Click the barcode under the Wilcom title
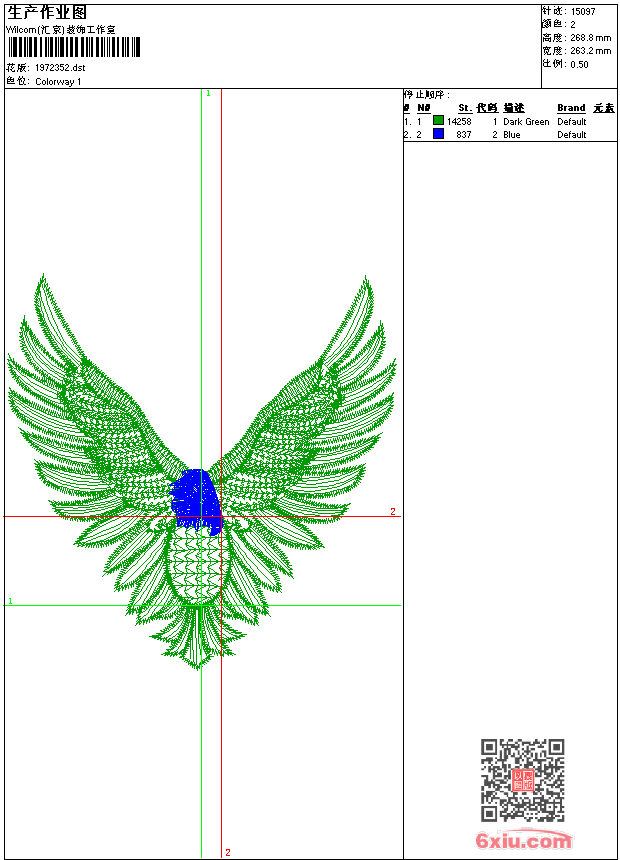 click(x=74, y=47)
